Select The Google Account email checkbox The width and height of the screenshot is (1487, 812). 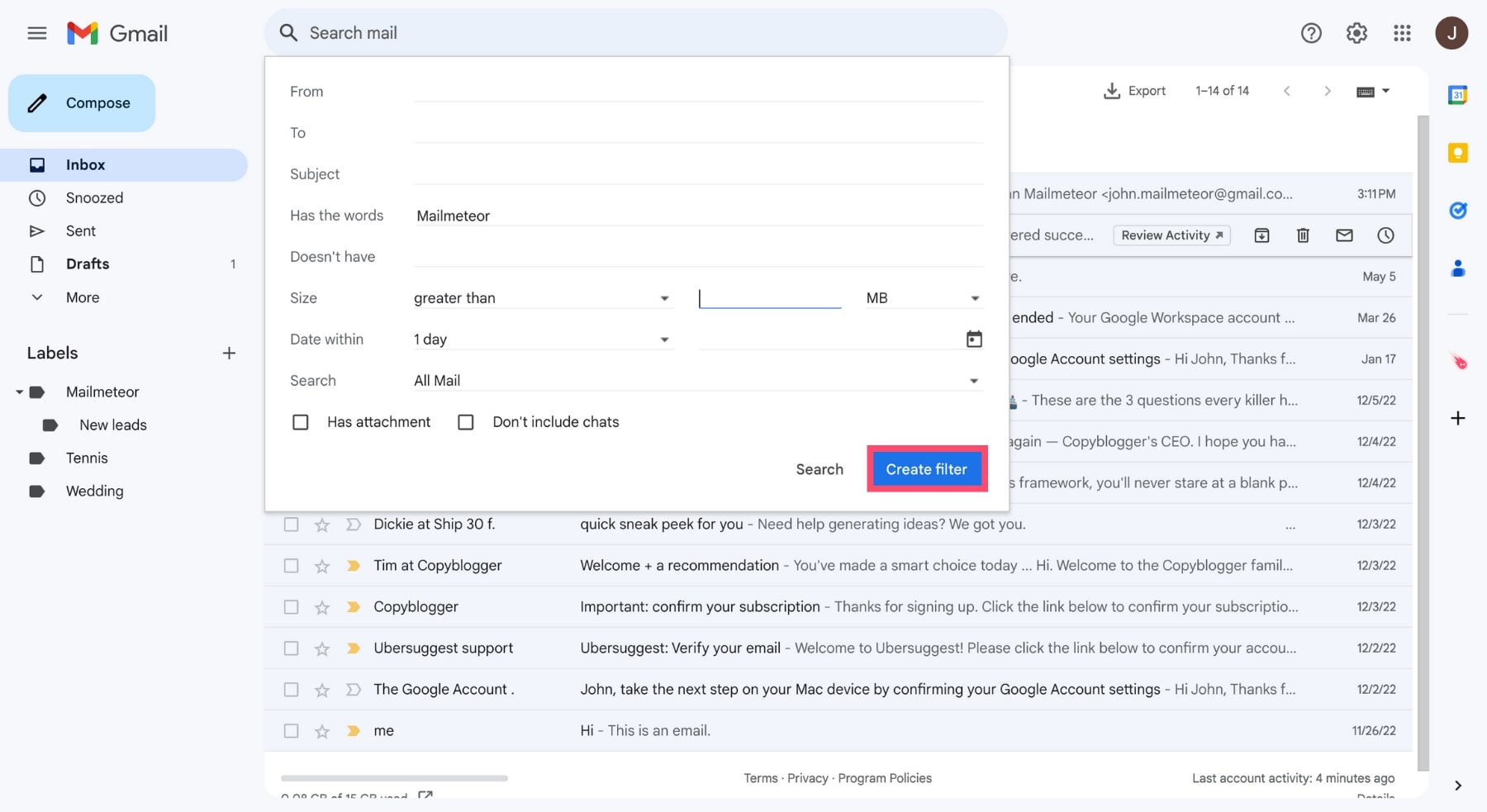click(291, 690)
